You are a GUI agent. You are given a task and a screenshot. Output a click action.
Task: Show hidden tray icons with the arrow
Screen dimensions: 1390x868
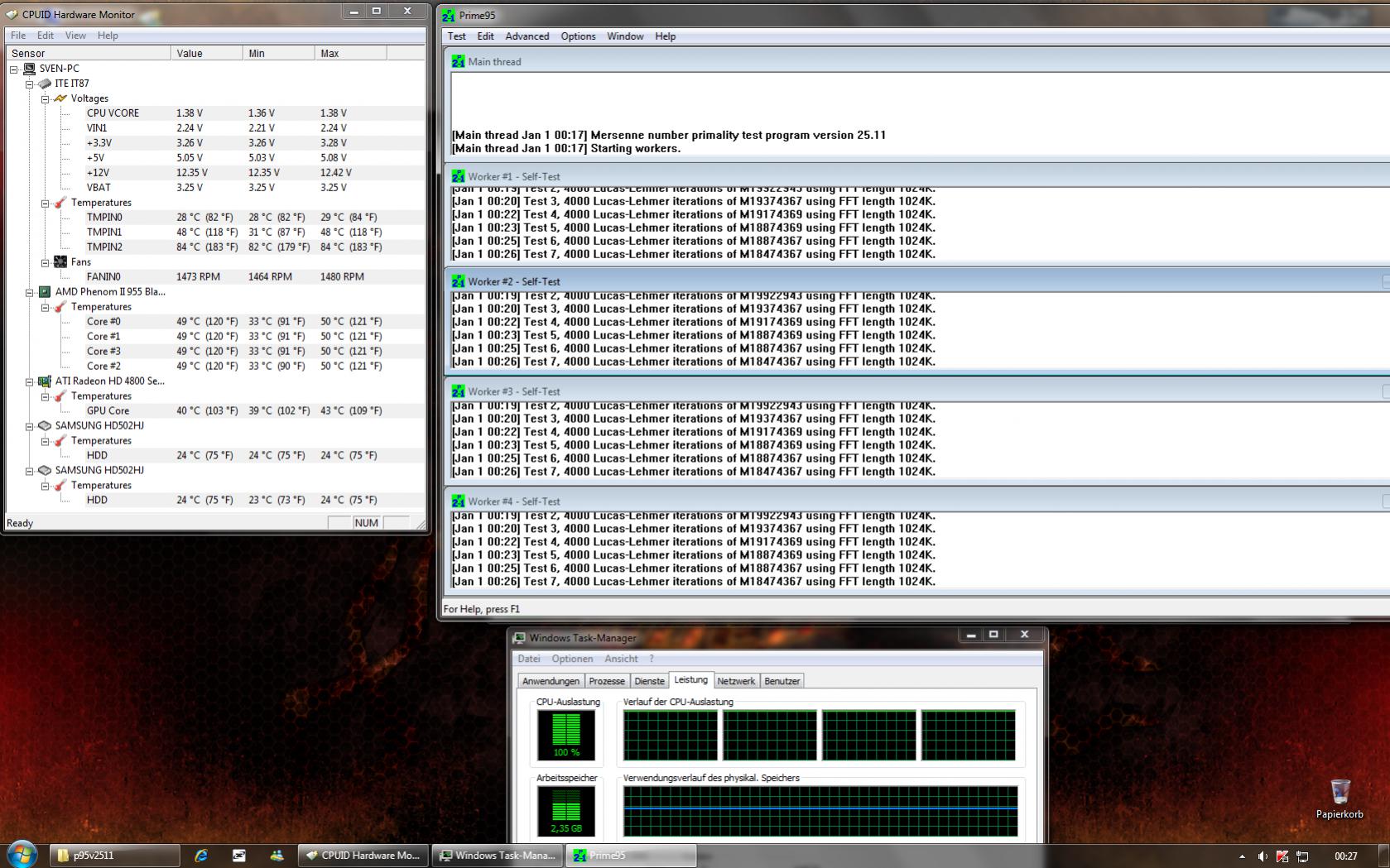(1242, 856)
